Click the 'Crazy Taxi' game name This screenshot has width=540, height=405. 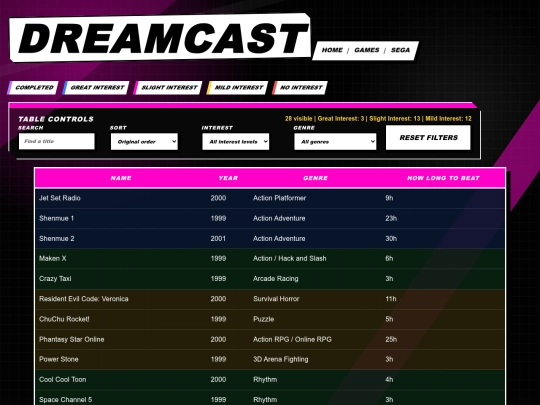[x=55, y=279]
